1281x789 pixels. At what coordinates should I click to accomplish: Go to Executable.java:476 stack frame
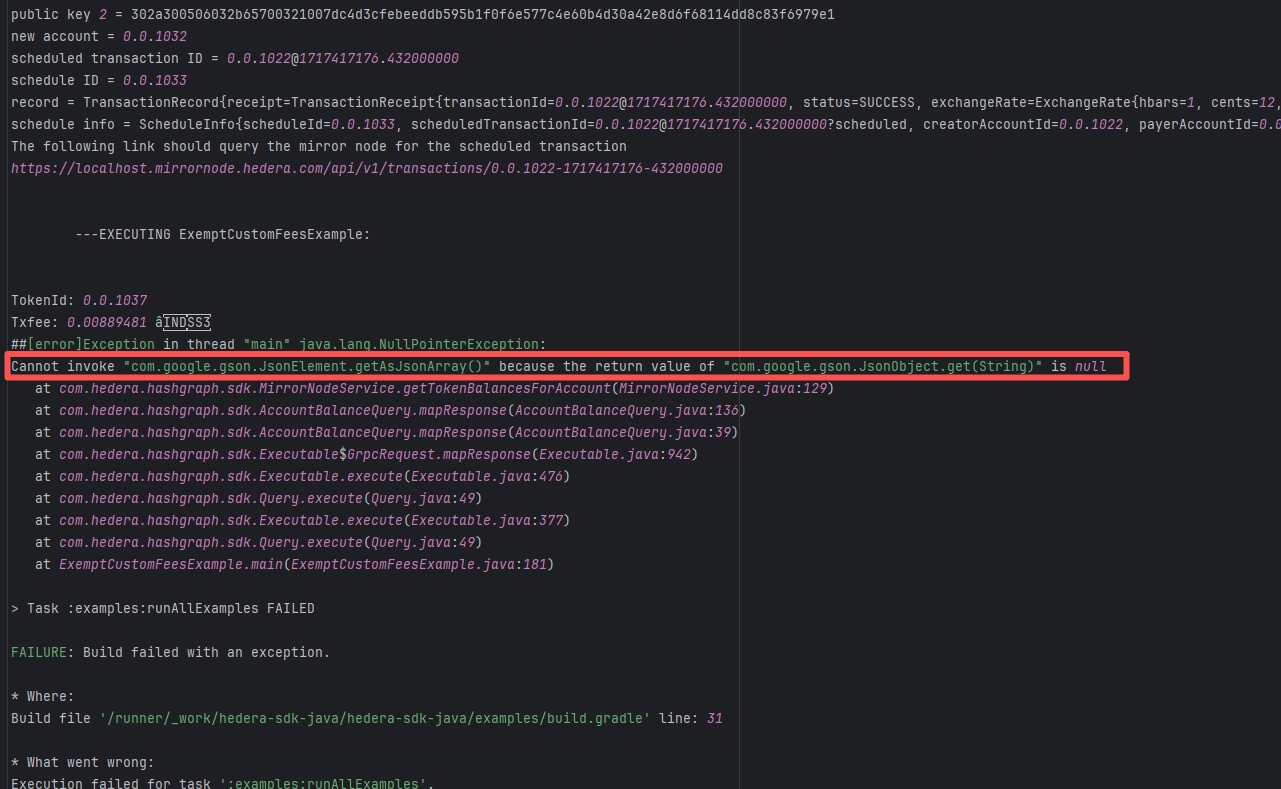pos(488,476)
